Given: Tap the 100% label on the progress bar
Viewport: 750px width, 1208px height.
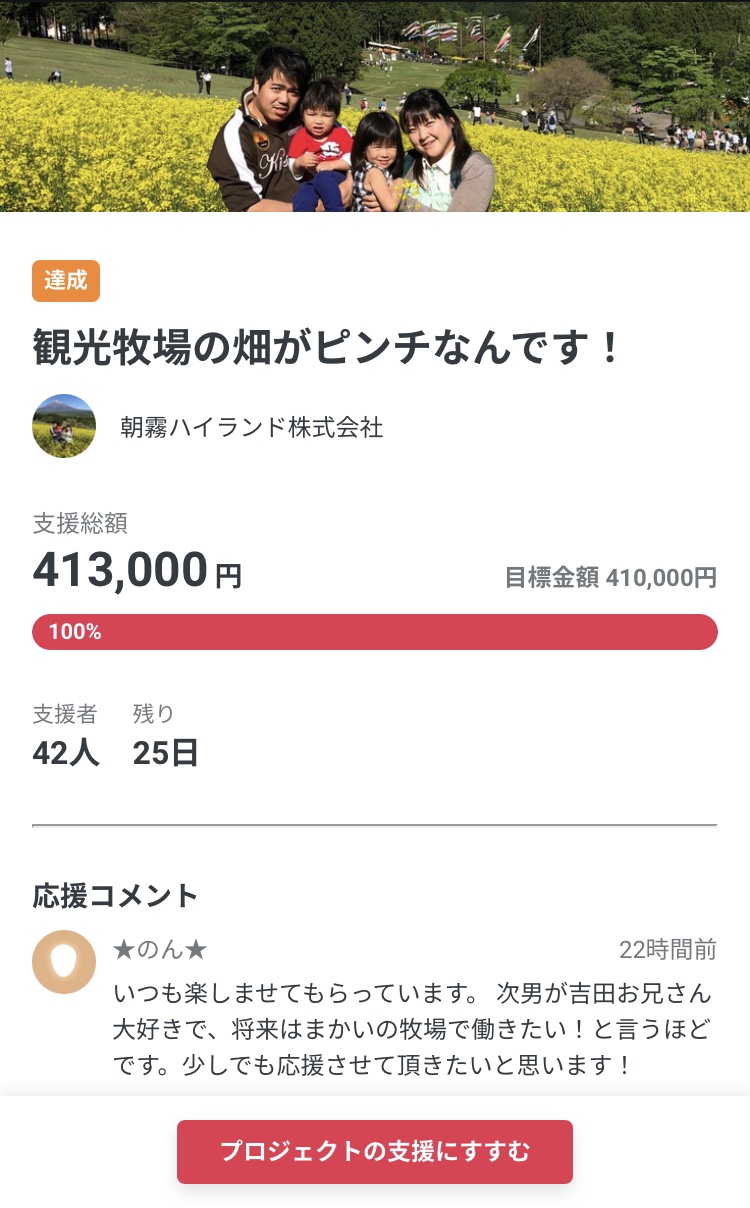Looking at the screenshot, I should pos(75,632).
